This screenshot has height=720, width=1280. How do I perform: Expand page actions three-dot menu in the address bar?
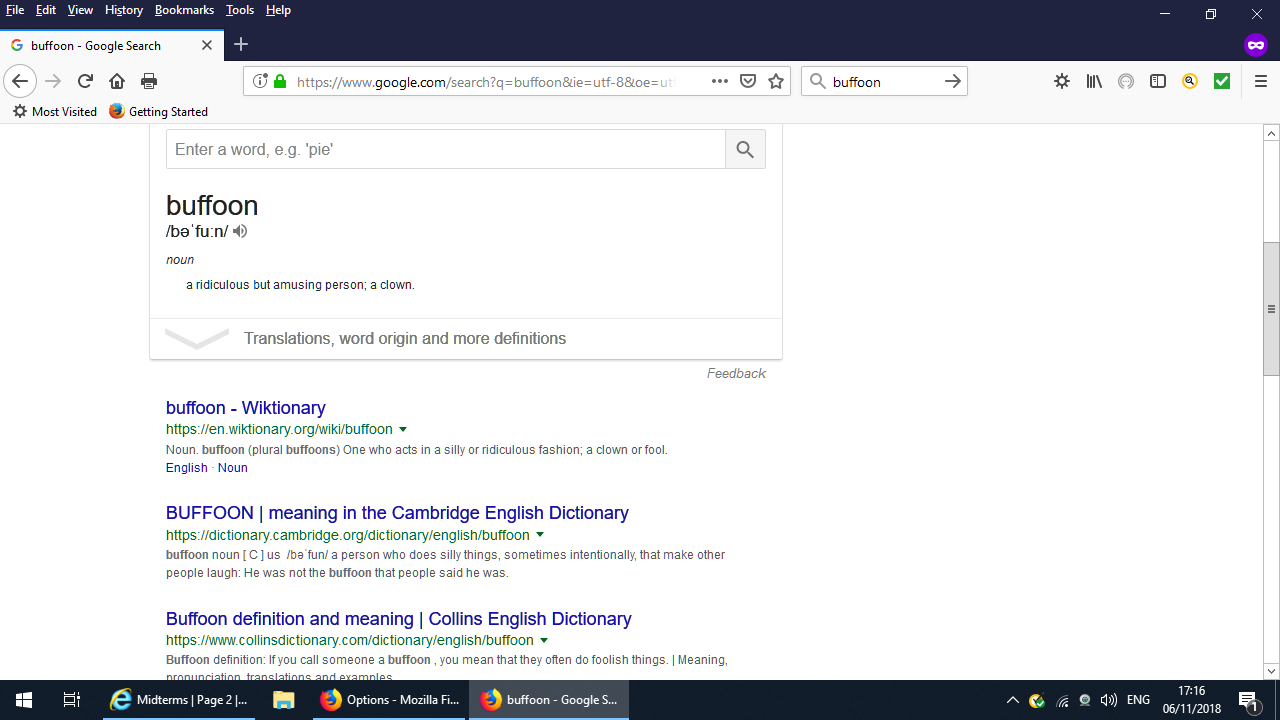[x=720, y=81]
